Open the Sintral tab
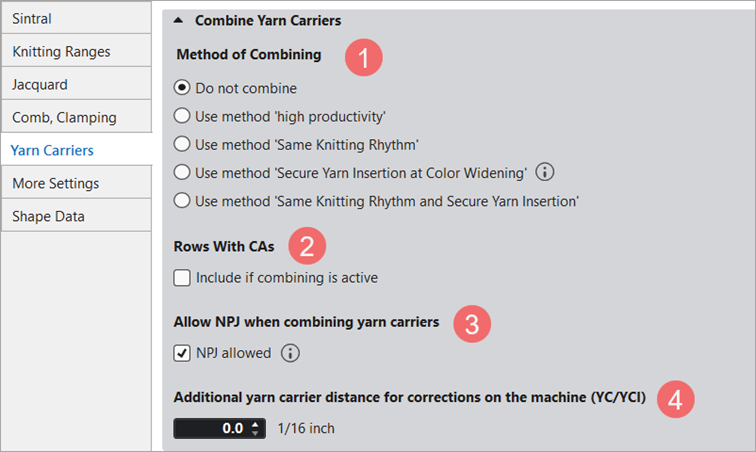The image size is (756, 452). click(x=76, y=18)
